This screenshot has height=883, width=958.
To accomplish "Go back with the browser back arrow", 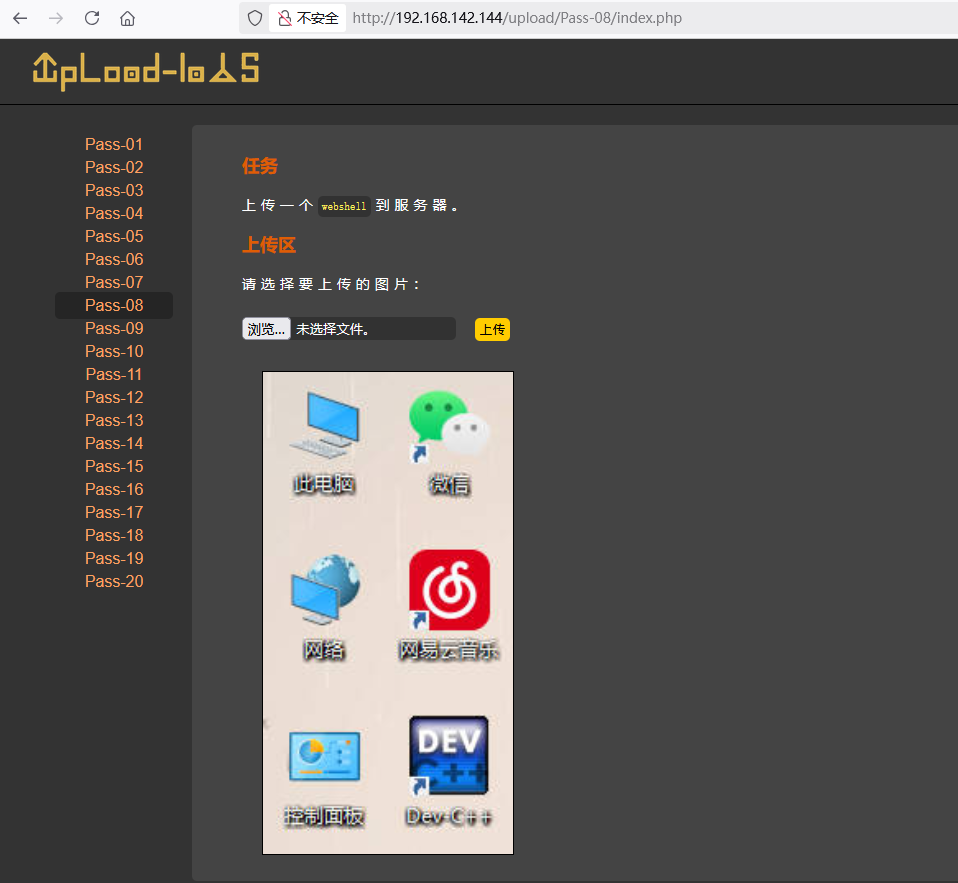I will (20, 18).
